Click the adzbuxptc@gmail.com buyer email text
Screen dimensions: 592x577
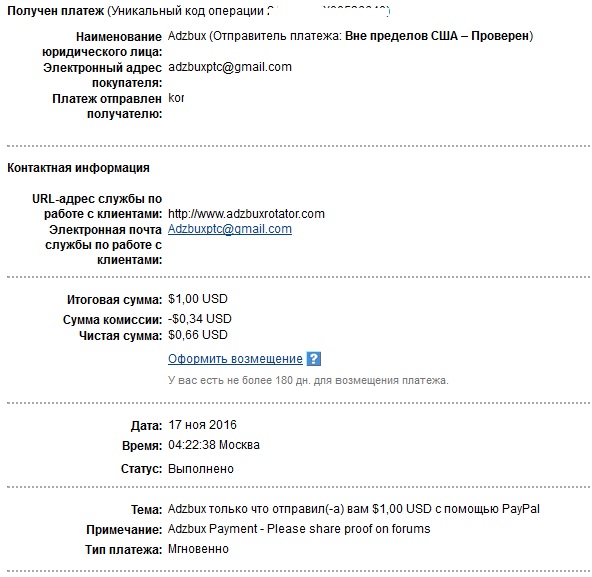(230, 67)
